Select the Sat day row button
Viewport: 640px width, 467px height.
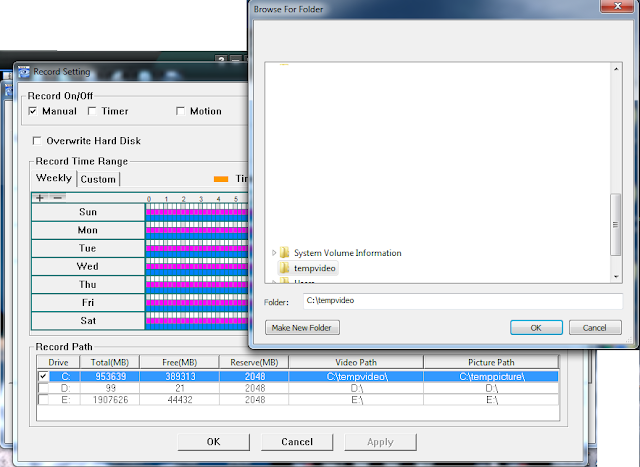[x=88, y=321]
